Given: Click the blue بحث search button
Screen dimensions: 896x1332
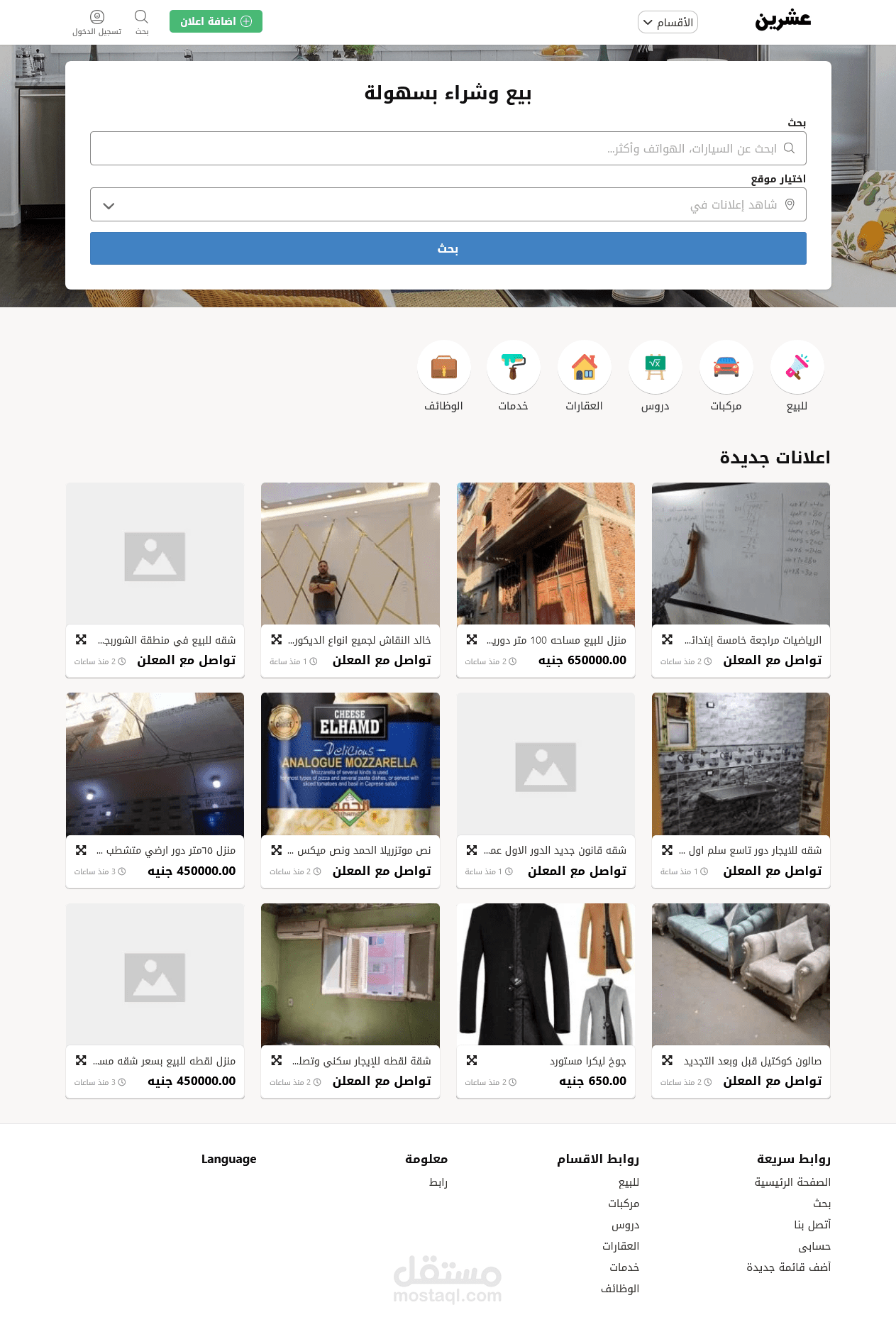Looking at the screenshot, I should (x=448, y=248).
